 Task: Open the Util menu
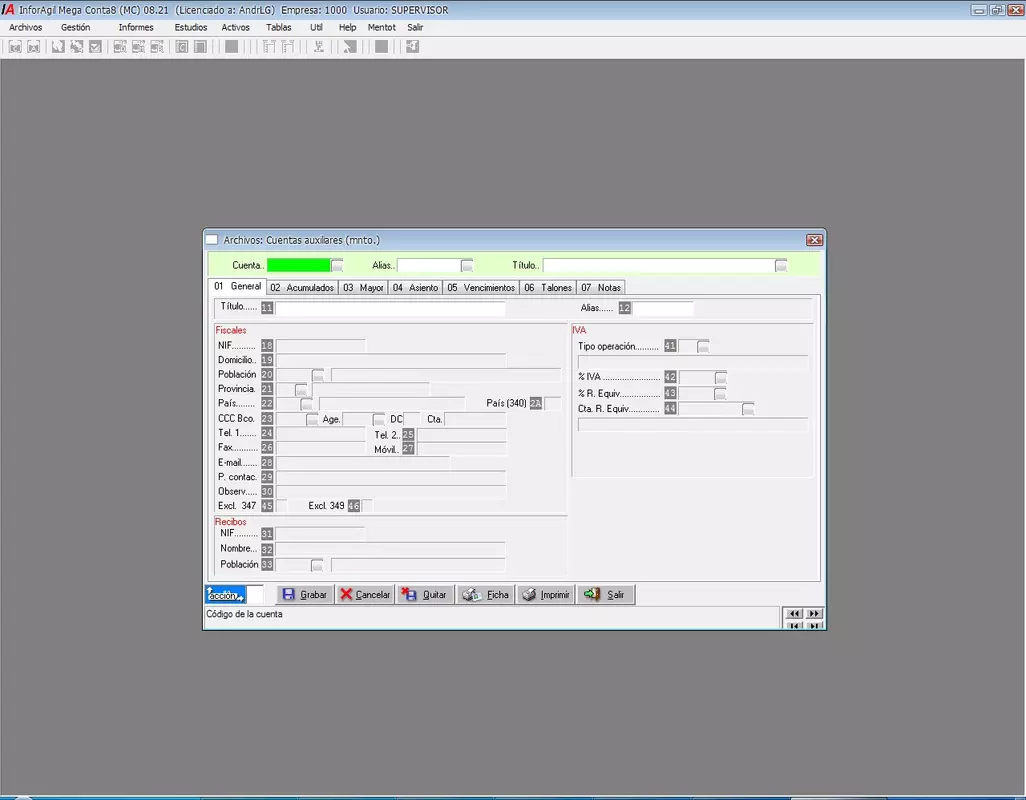click(x=316, y=27)
